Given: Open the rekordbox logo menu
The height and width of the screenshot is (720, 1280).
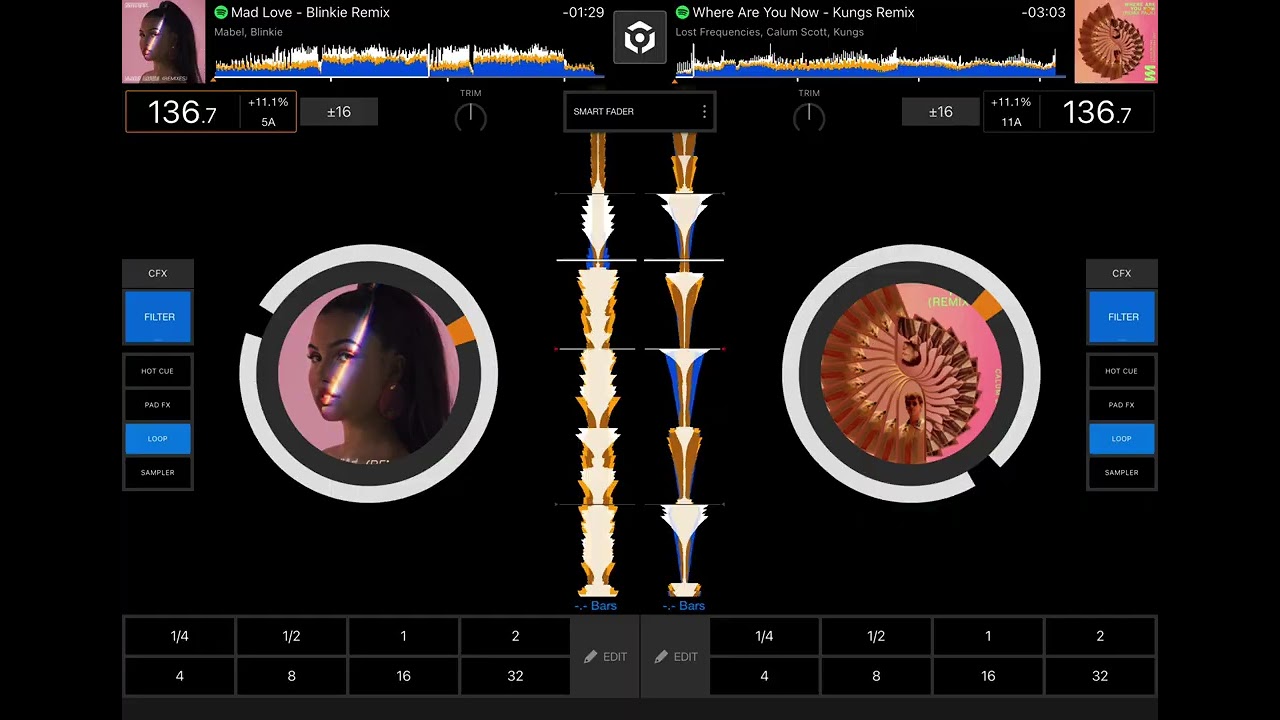Looking at the screenshot, I should pyautogui.click(x=639, y=39).
